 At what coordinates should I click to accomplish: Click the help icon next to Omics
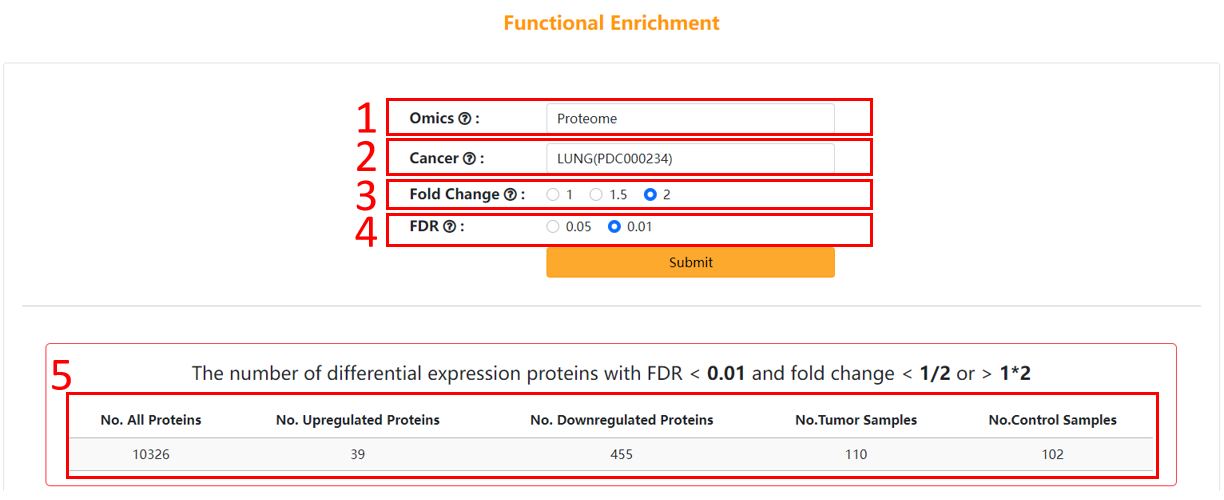pos(464,119)
